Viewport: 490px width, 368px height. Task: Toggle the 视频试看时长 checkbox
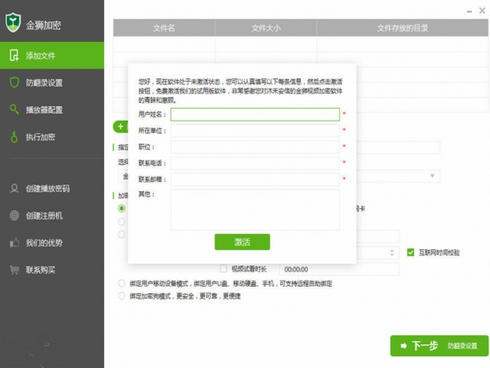[223, 269]
